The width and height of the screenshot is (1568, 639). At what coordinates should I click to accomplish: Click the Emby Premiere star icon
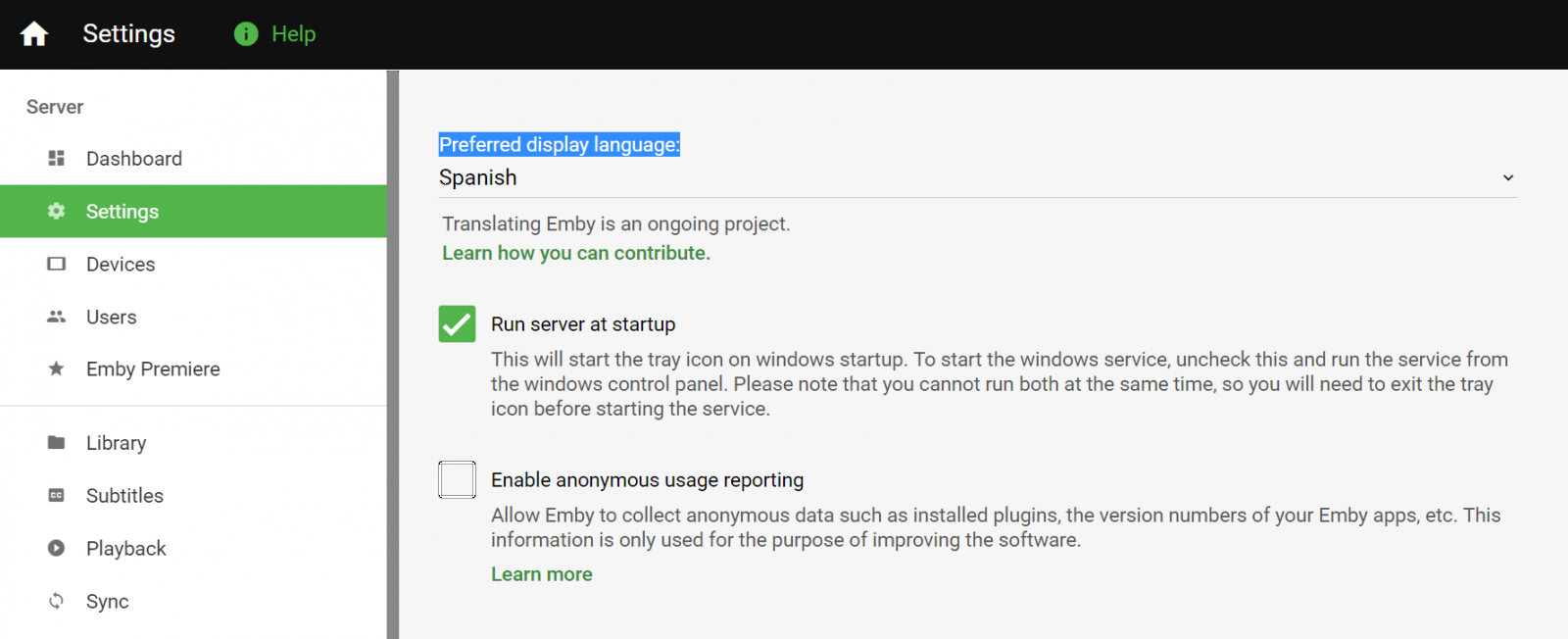click(57, 369)
